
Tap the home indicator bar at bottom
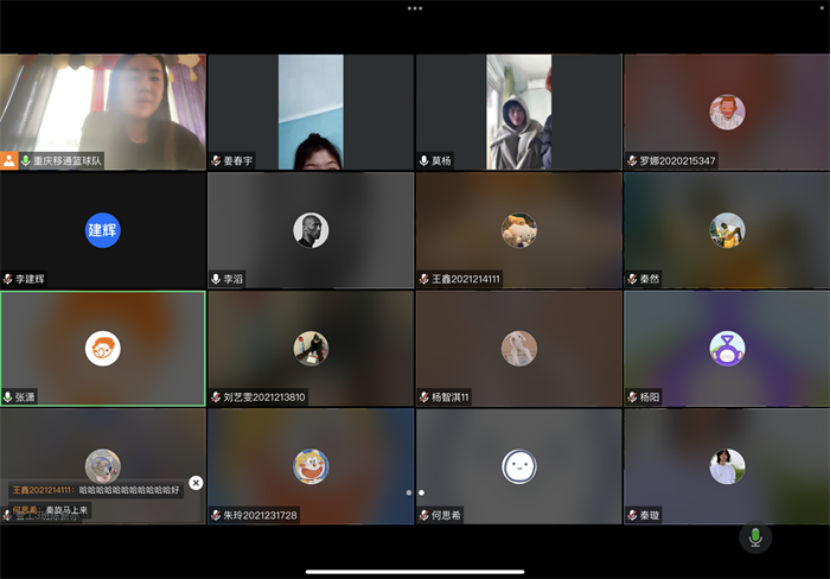pos(415,572)
